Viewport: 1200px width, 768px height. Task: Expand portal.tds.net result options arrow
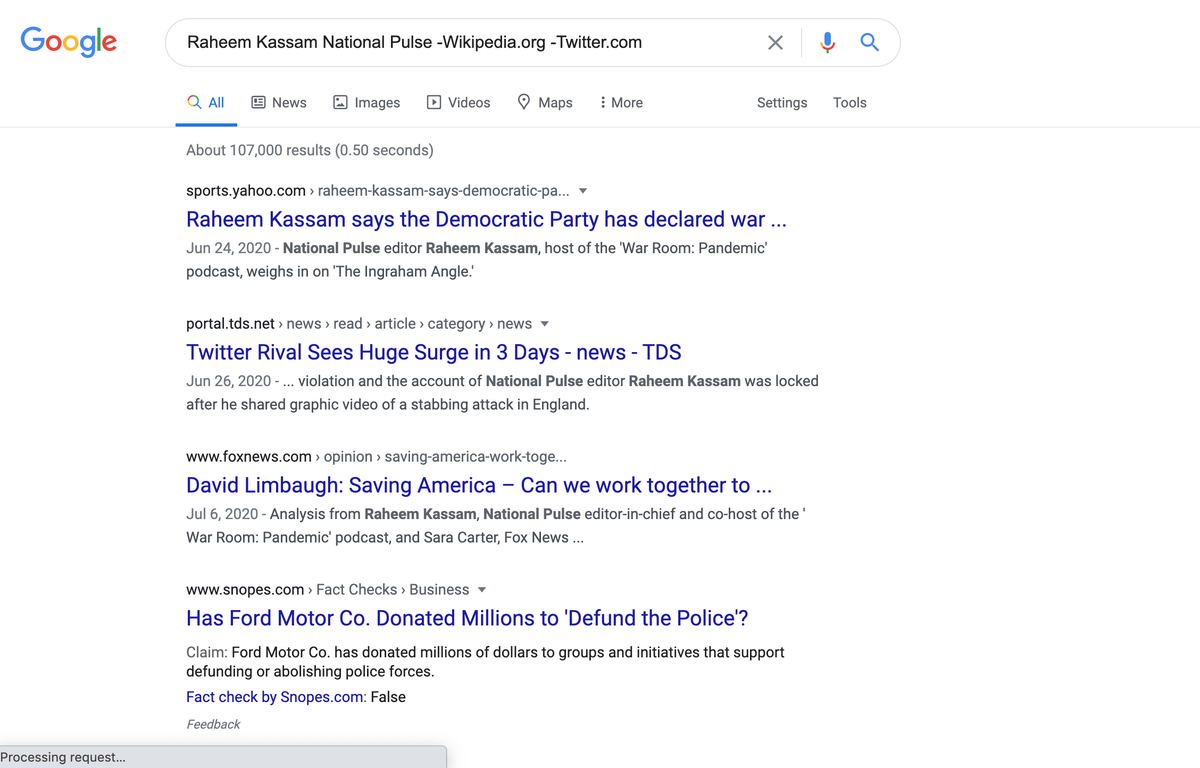click(x=545, y=324)
